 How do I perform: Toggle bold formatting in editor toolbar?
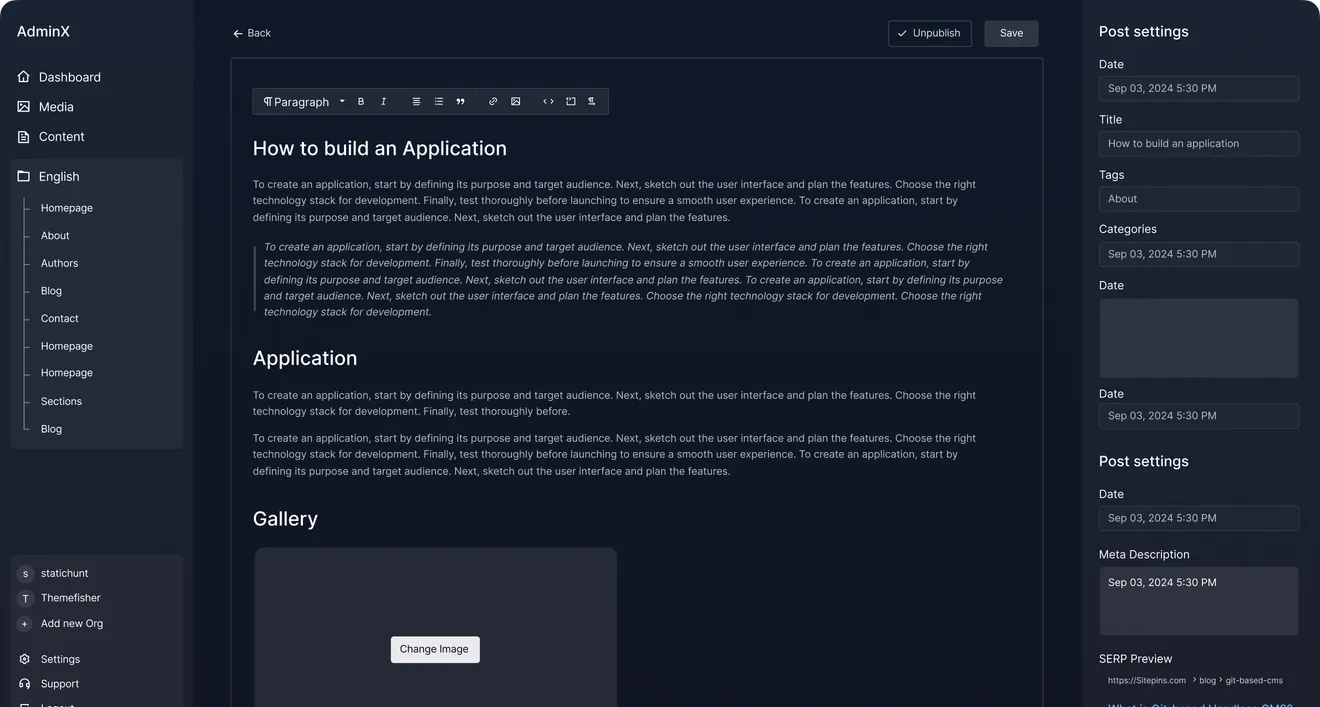click(x=361, y=102)
